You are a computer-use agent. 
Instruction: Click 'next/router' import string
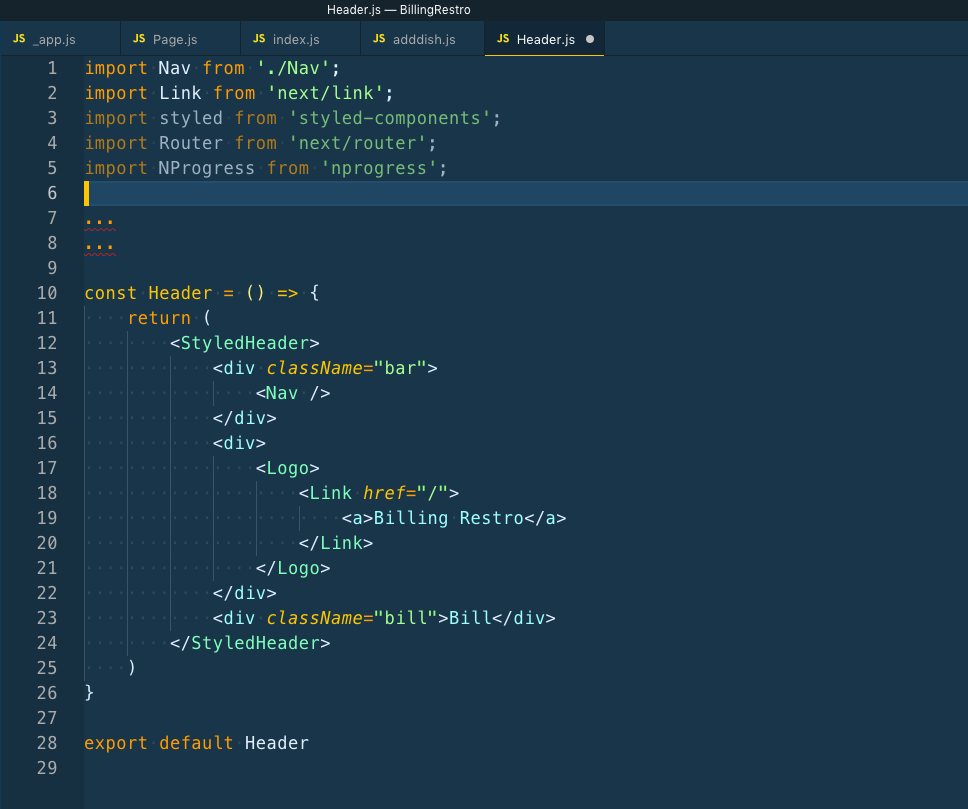tap(357, 143)
